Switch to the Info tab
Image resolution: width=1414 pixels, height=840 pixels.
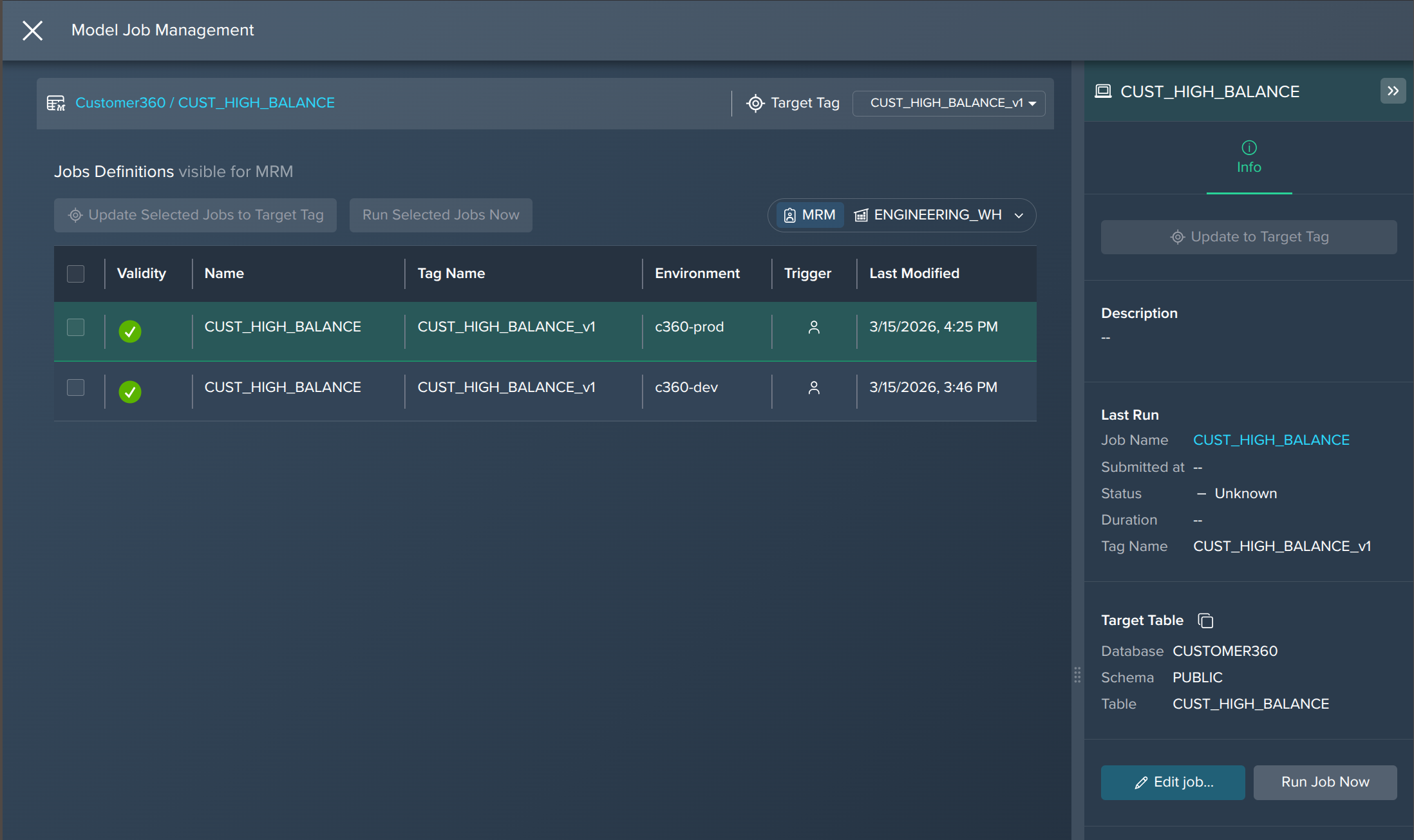click(1249, 158)
